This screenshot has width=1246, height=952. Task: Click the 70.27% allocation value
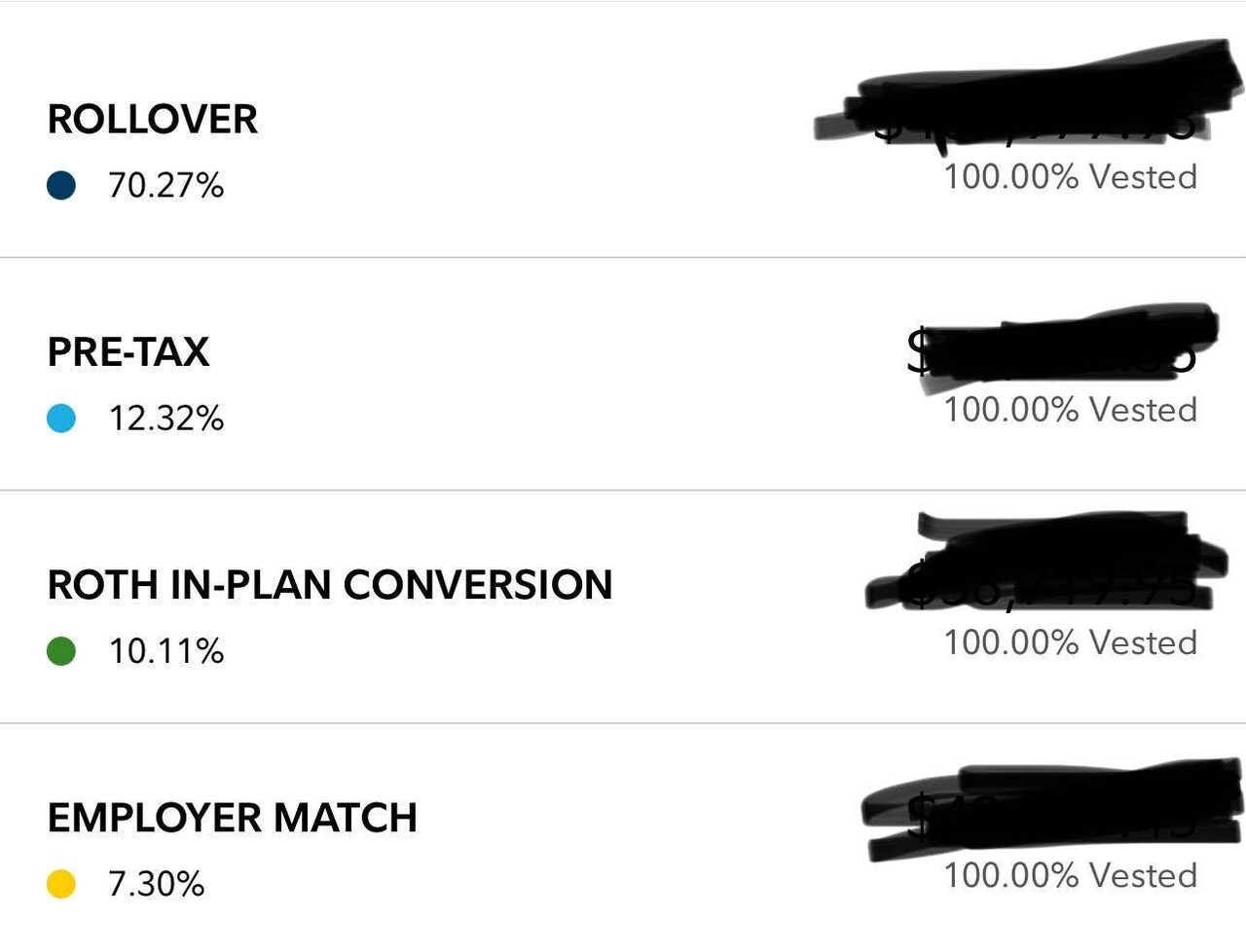pos(167,186)
